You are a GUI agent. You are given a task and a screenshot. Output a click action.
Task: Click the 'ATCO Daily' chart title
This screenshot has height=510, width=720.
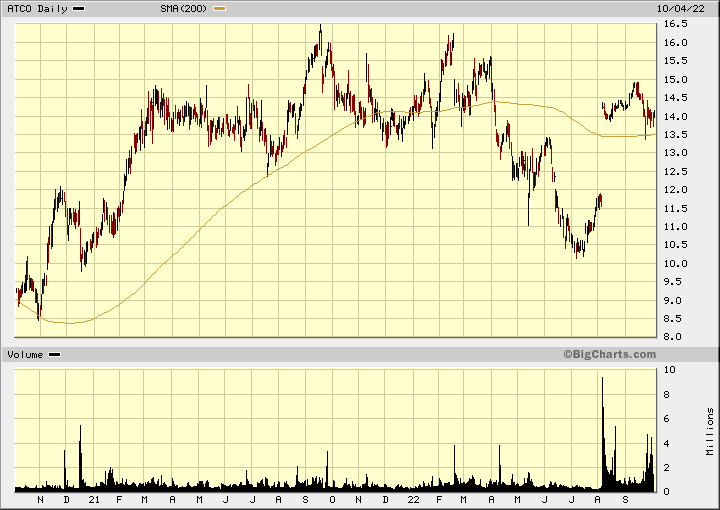point(37,9)
